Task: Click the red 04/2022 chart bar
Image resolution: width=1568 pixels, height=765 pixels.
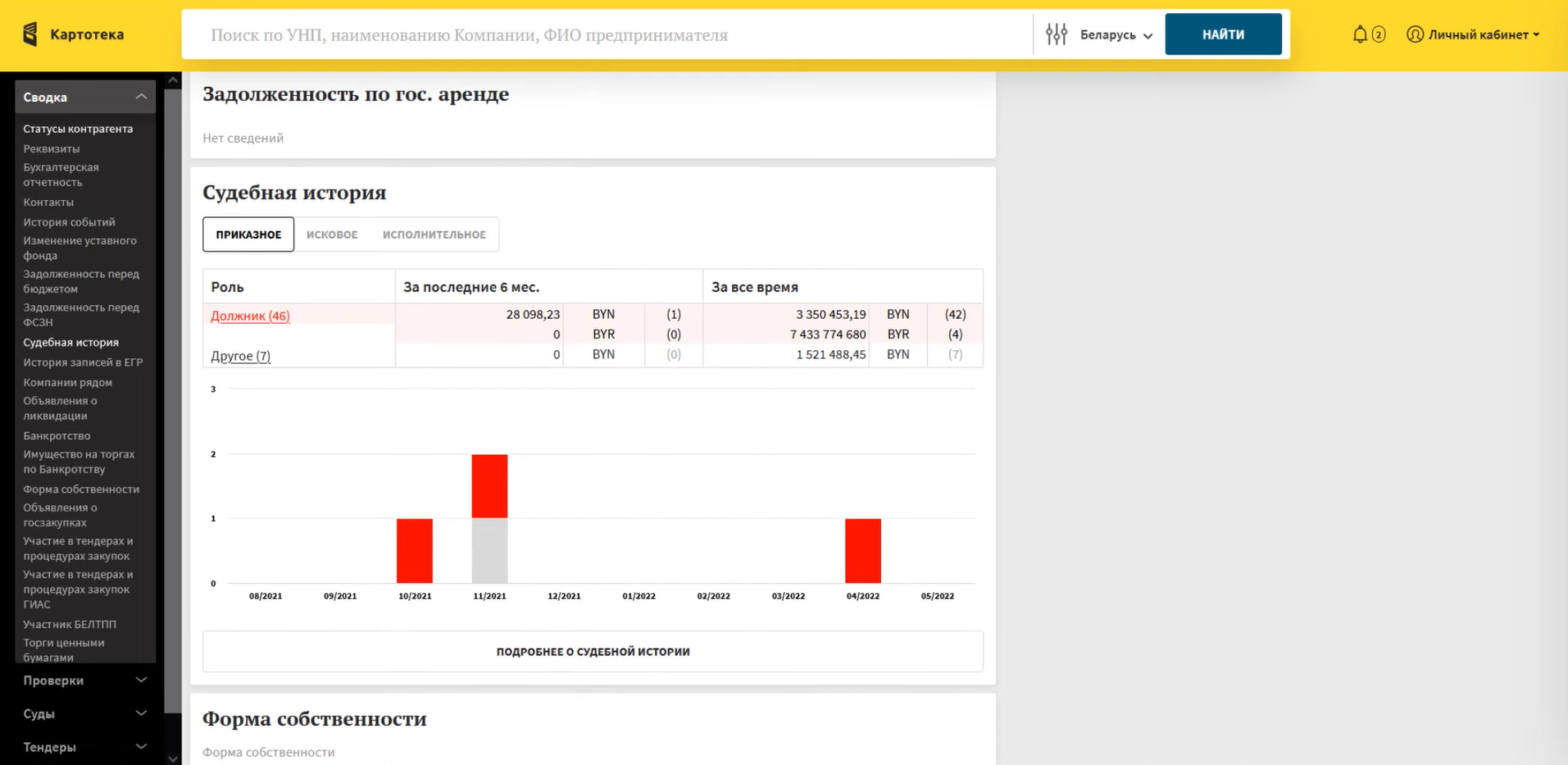Action: coord(863,550)
